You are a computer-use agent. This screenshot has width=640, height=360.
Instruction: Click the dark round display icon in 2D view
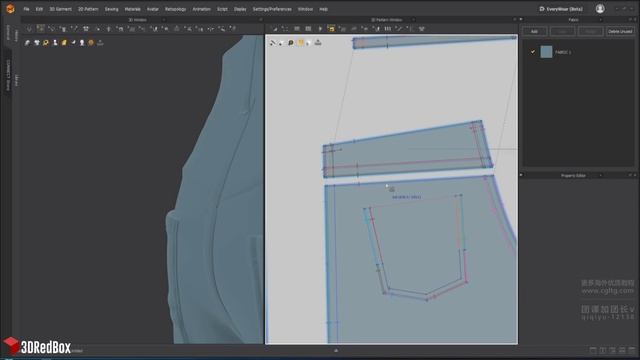[291, 42]
